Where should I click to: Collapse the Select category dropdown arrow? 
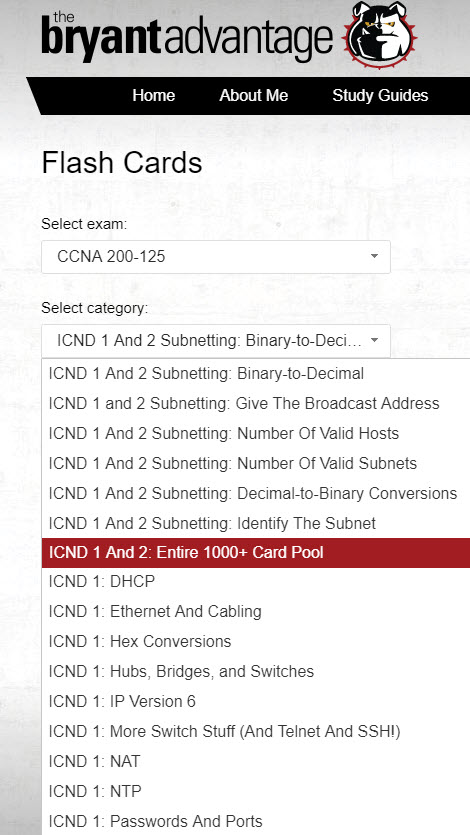374,340
